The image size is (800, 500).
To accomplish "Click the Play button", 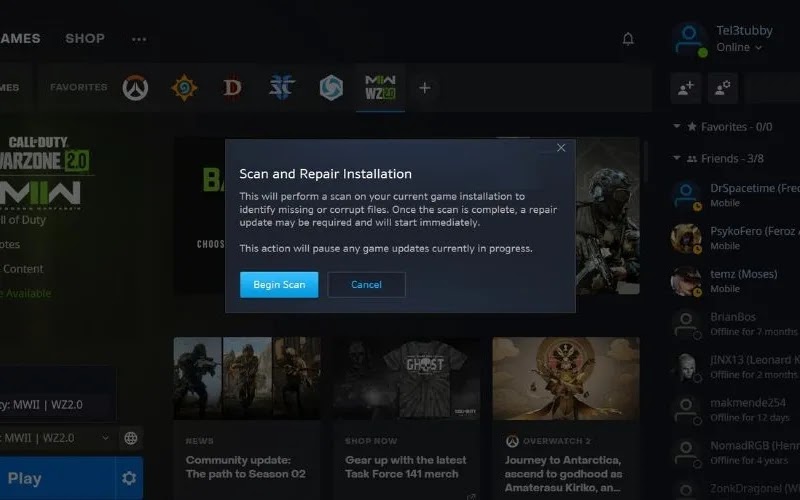I will click(57, 479).
